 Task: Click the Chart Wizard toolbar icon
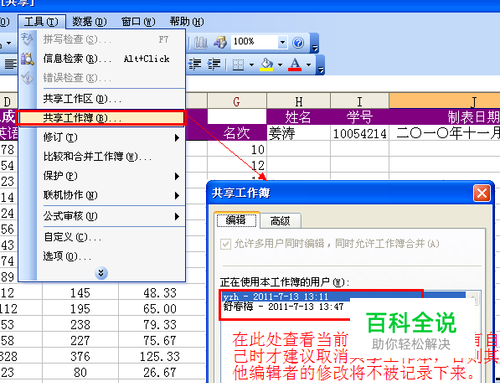pos(201,42)
